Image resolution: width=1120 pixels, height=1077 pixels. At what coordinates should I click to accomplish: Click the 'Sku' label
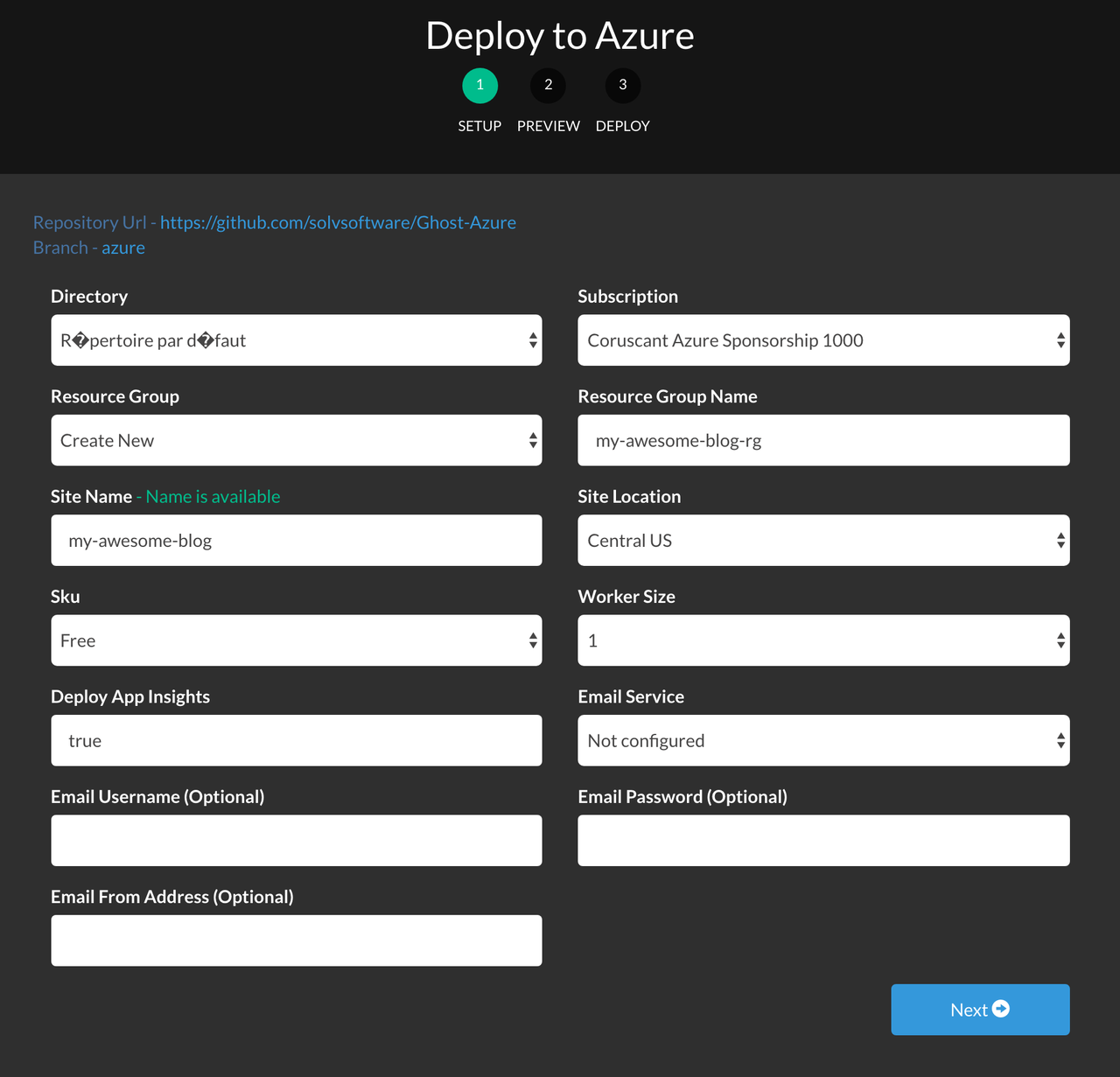pos(66,597)
